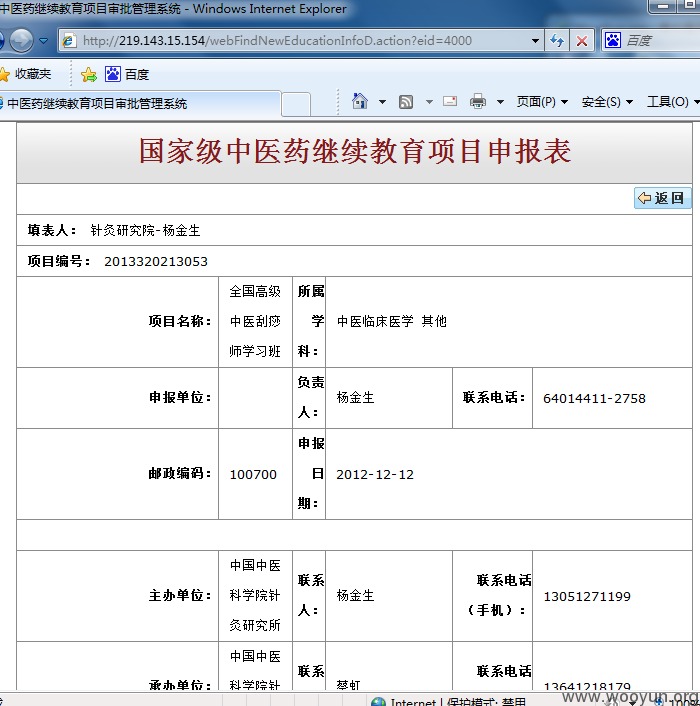The image size is (700, 706).
Task: Select discipline text 中医临床医学 其他
Action: (392, 321)
